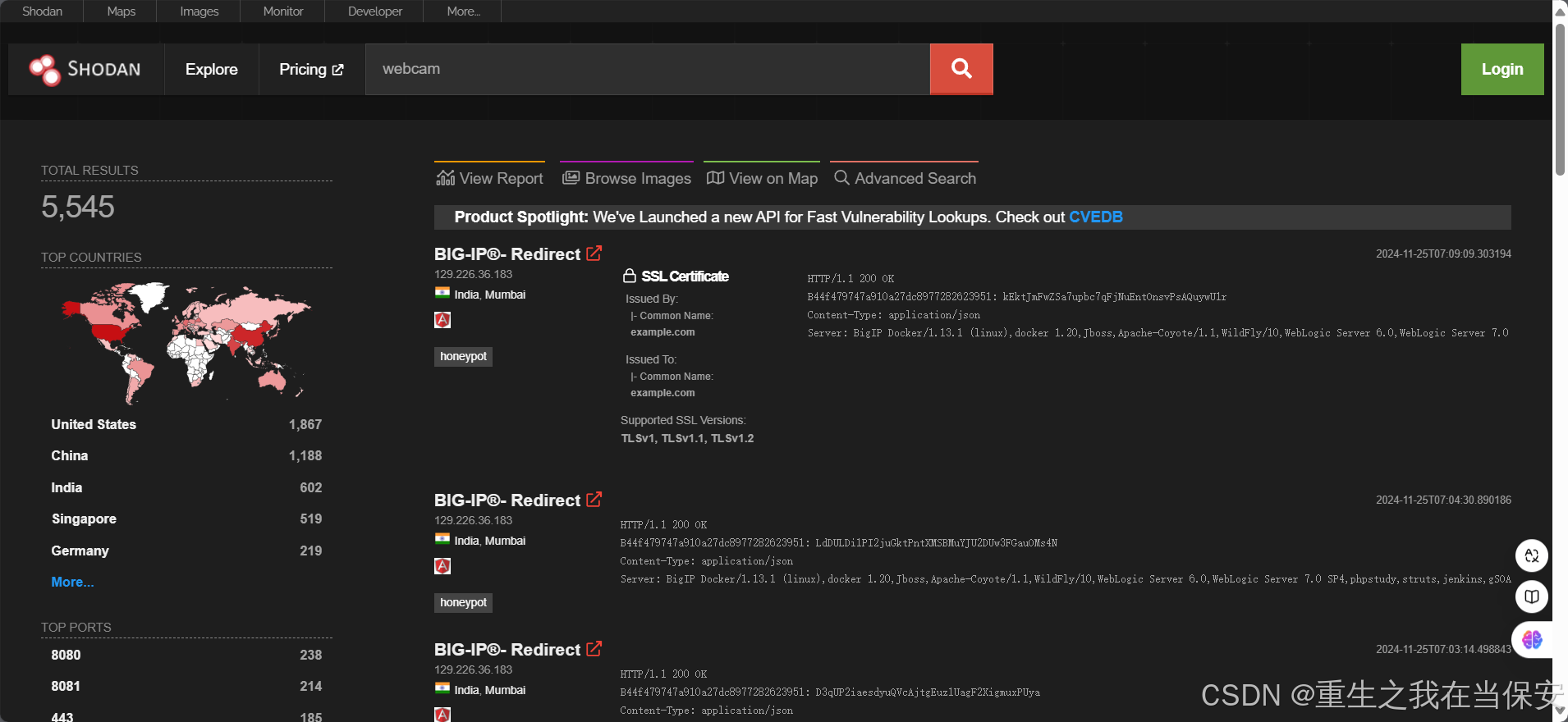Click IP 129.226.36.183 of first result

pos(473,274)
